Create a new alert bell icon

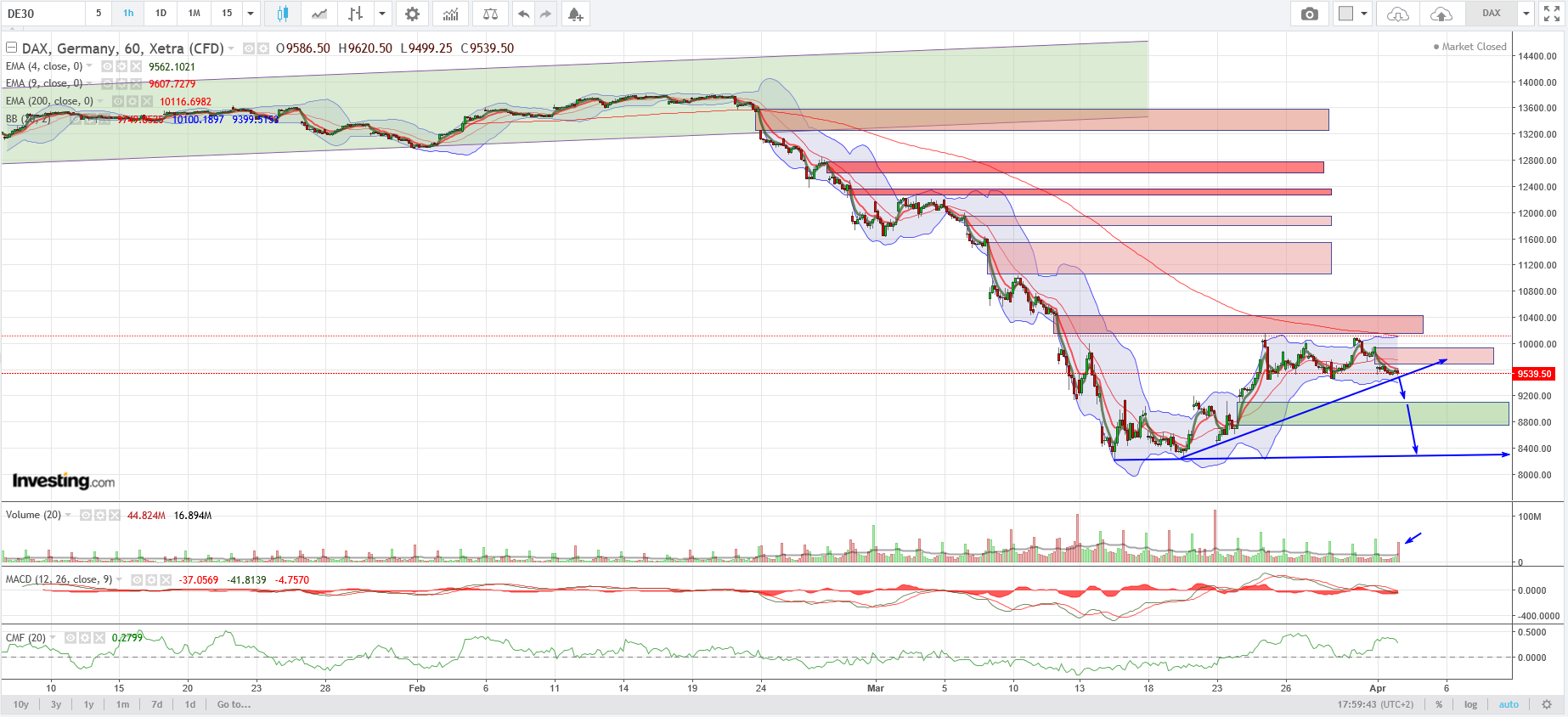click(576, 14)
